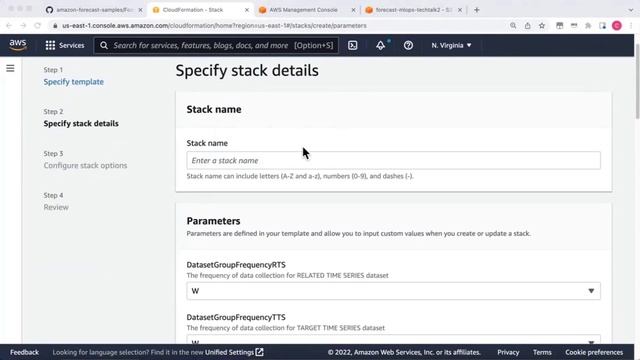Screen dimensions: 640x360
Task: Click the browser back arrow
Action: (x=9, y=25)
